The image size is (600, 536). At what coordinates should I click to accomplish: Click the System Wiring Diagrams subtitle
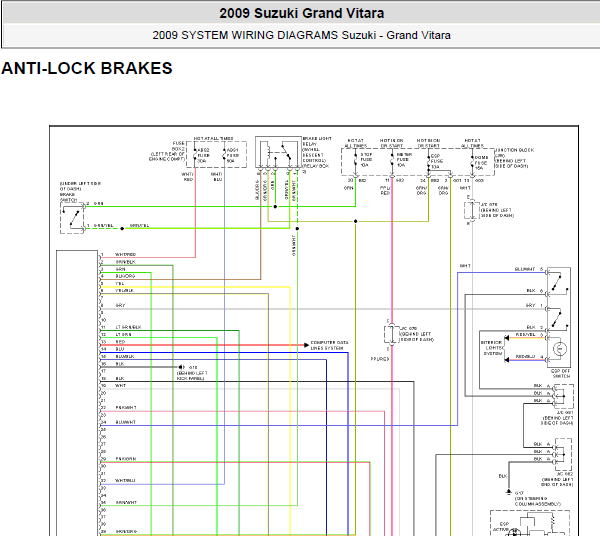click(x=301, y=35)
